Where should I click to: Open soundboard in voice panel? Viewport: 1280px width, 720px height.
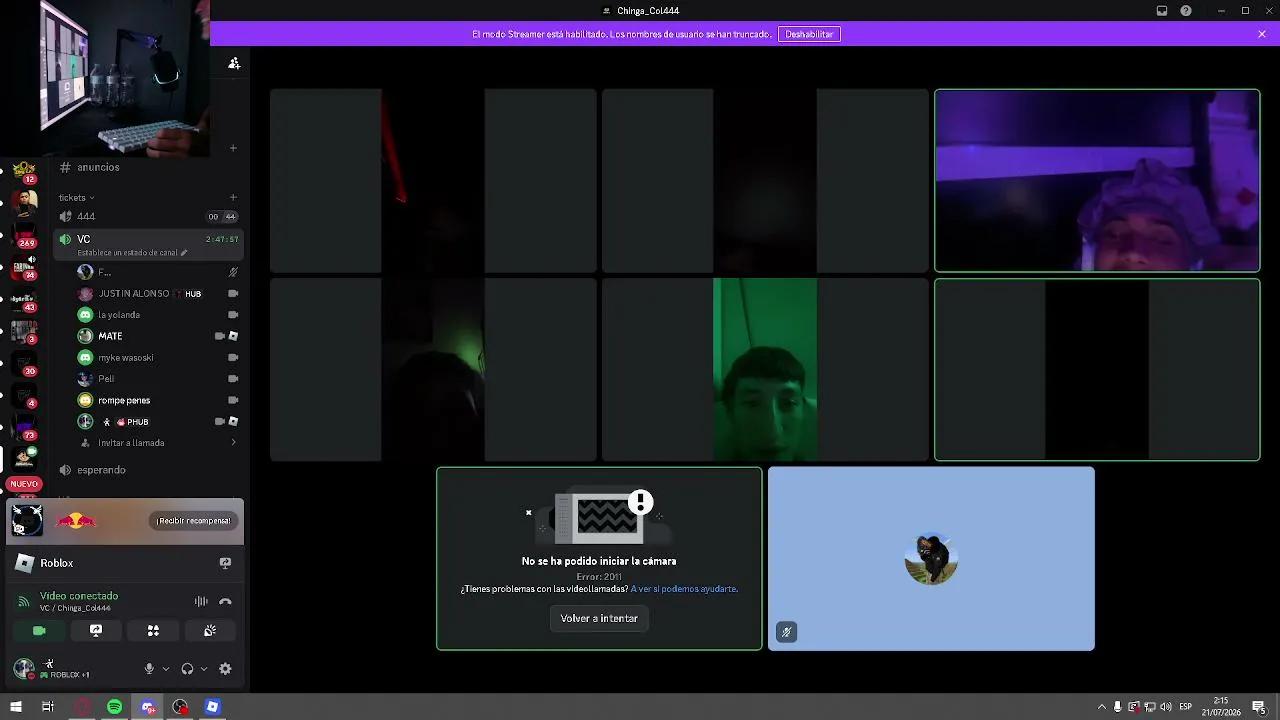(x=210, y=631)
